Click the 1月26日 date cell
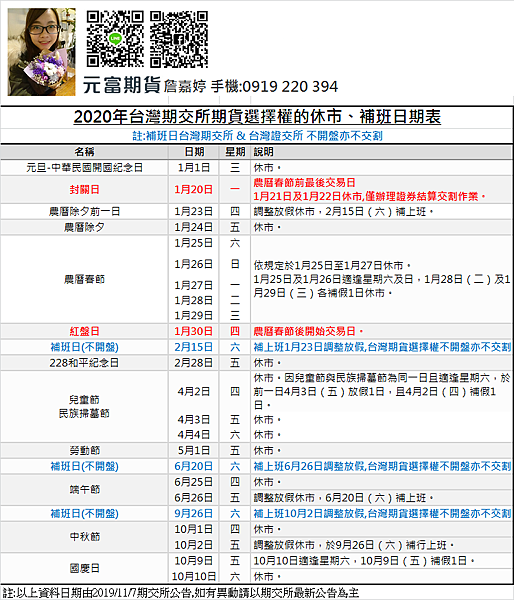This screenshot has width=514, height=600. click(x=194, y=264)
